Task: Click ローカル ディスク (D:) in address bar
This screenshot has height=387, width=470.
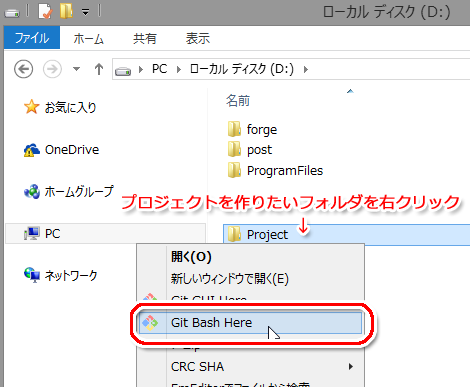Action: [x=242, y=69]
